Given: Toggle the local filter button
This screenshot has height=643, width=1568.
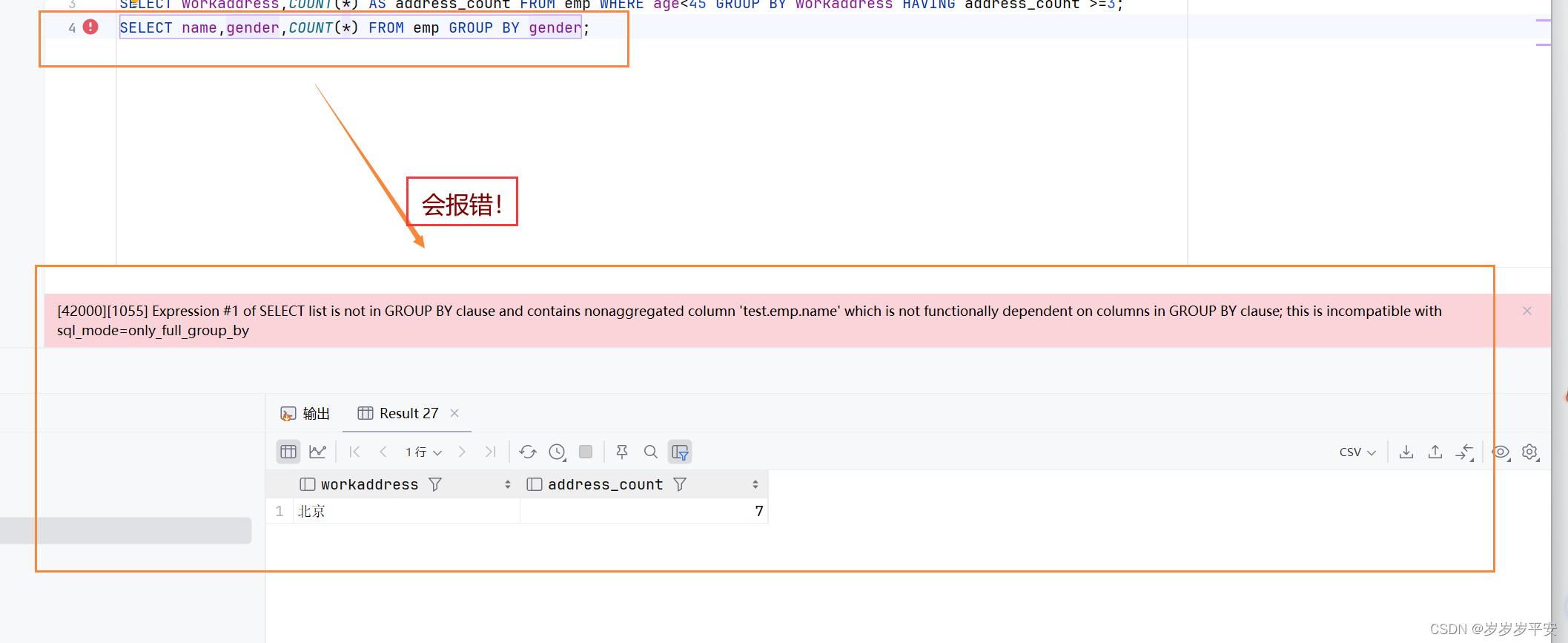Looking at the screenshot, I should click(680, 452).
